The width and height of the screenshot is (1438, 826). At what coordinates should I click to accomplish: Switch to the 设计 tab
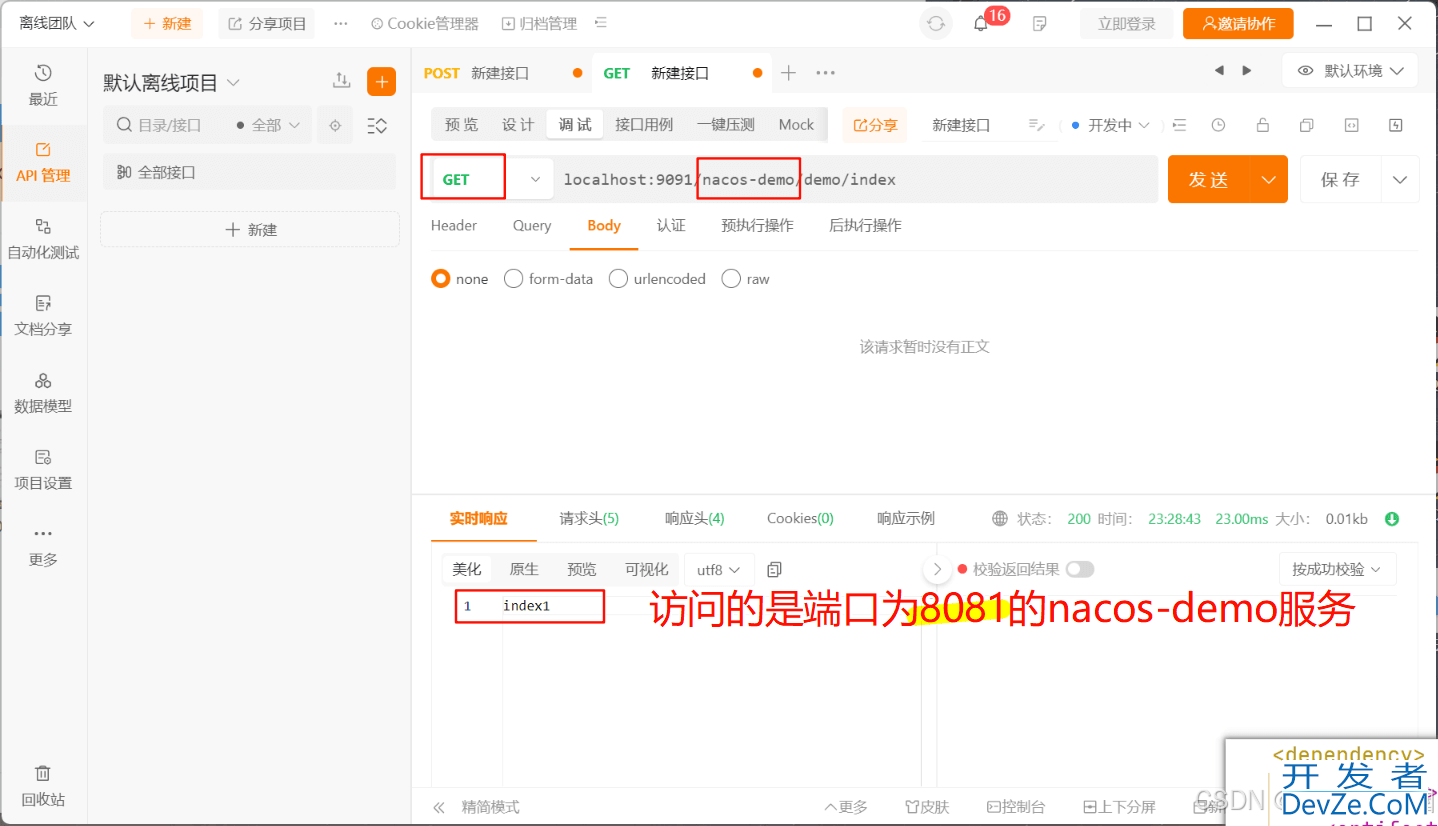point(518,125)
